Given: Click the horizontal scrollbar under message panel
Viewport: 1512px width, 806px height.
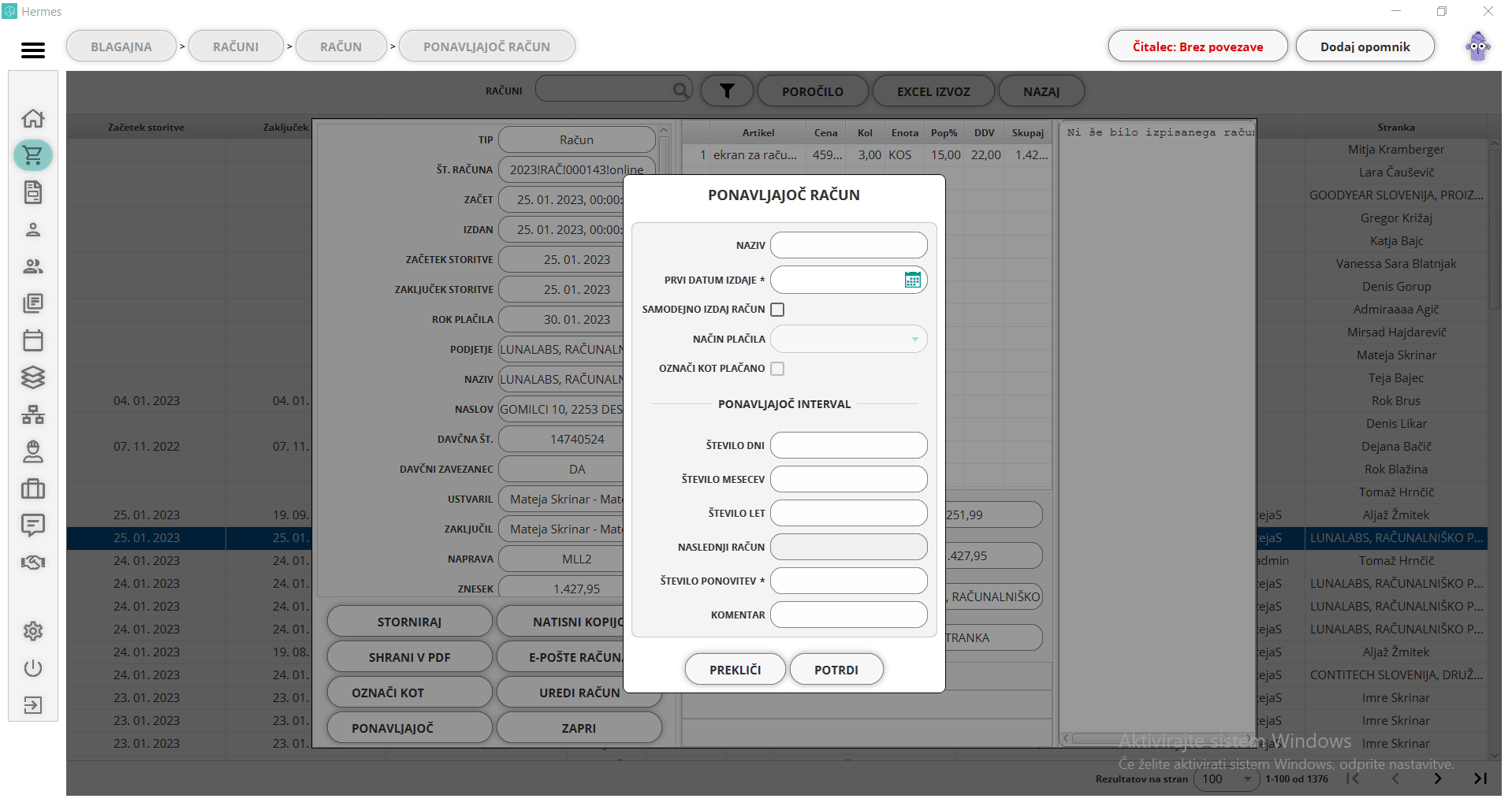Looking at the screenshot, I should (1157, 739).
